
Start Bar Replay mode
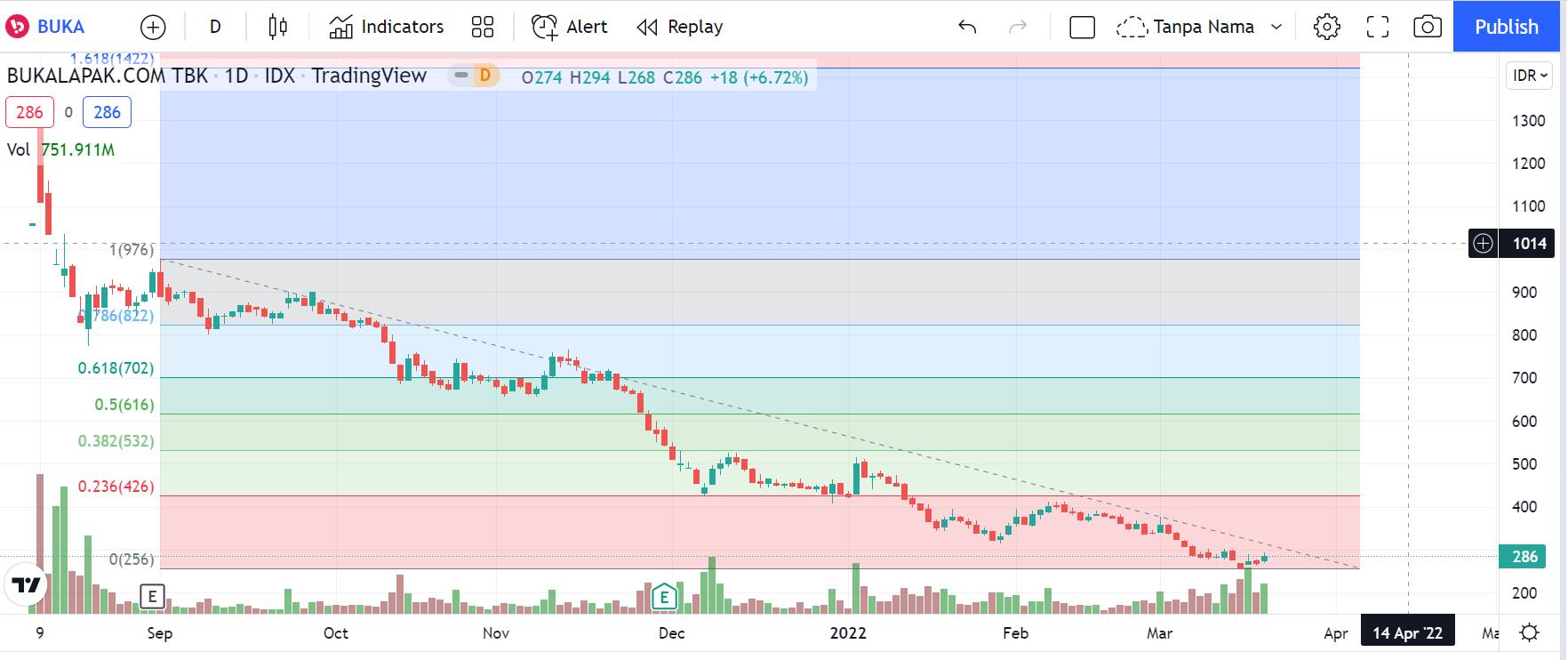tap(681, 28)
